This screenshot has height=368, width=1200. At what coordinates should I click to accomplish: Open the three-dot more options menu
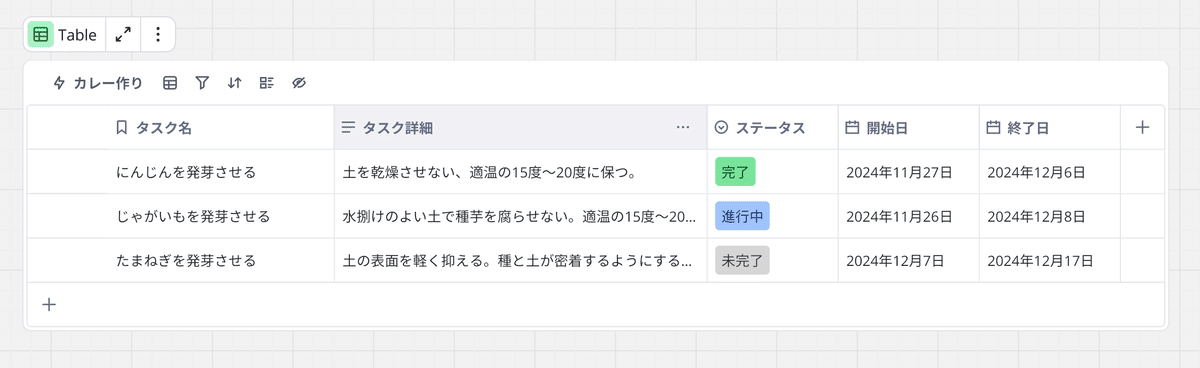pos(158,34)
